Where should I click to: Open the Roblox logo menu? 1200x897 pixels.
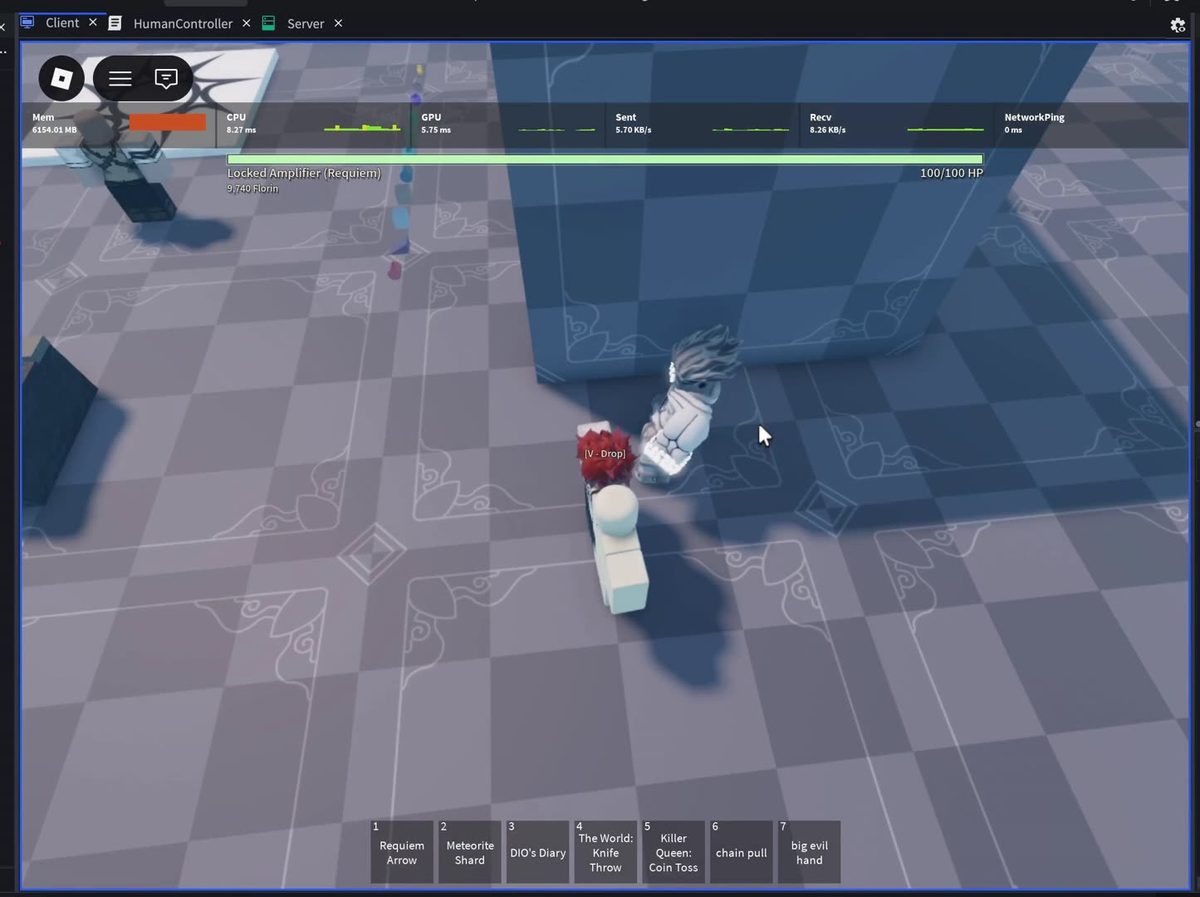pyautogui.click(x=62, y=78)
